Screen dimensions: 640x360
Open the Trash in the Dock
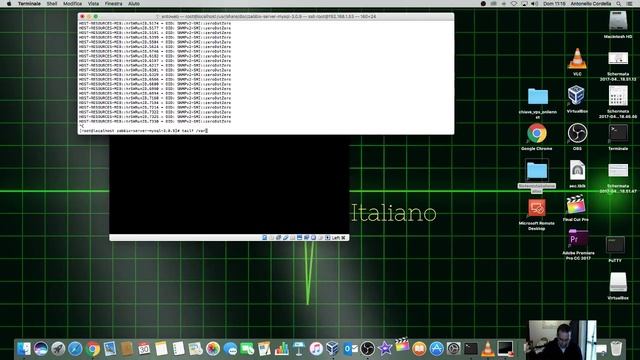pyautogui.click(x=616, y=348)
